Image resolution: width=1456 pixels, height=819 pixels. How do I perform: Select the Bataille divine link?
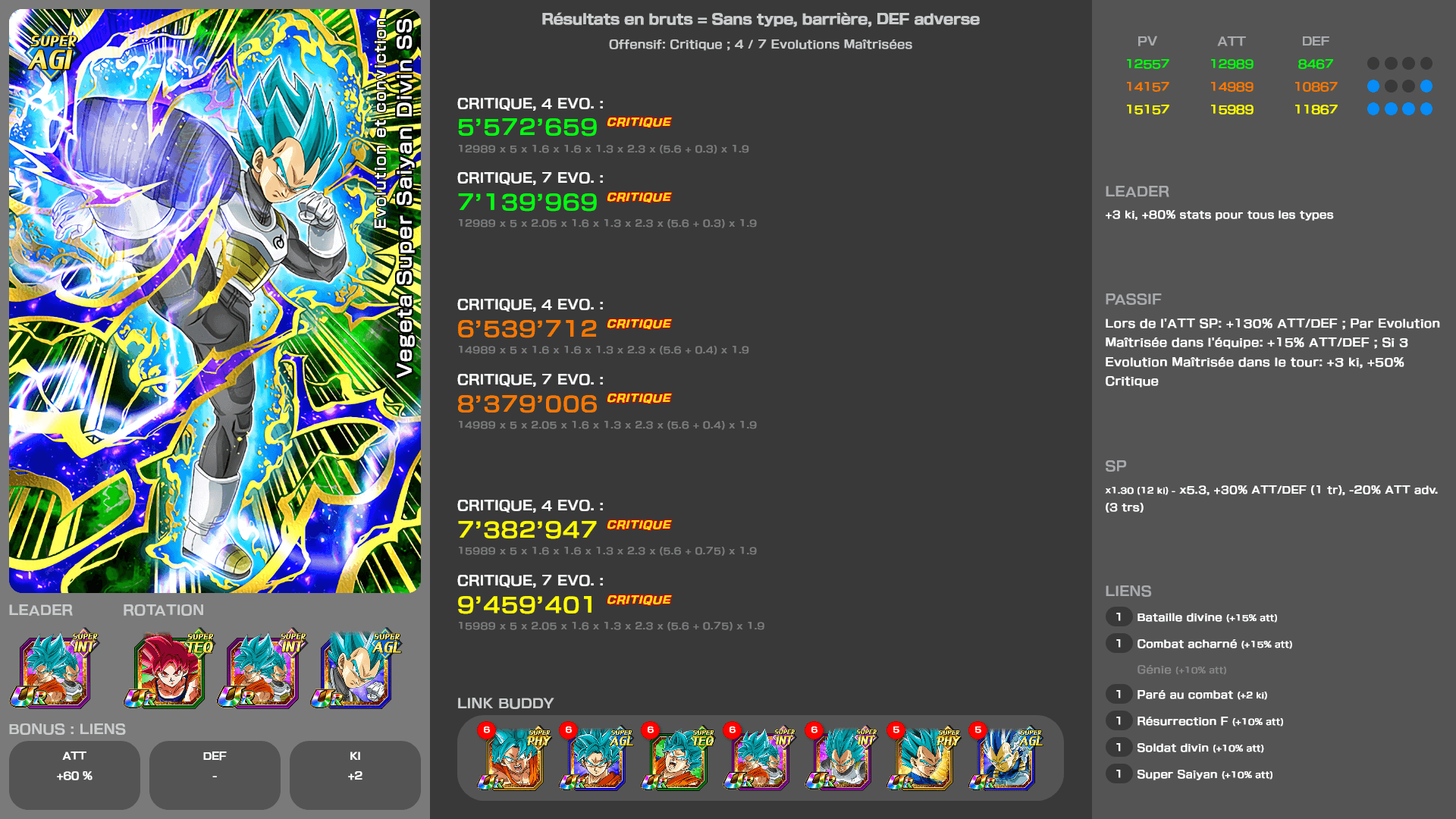coord(1207,617)
